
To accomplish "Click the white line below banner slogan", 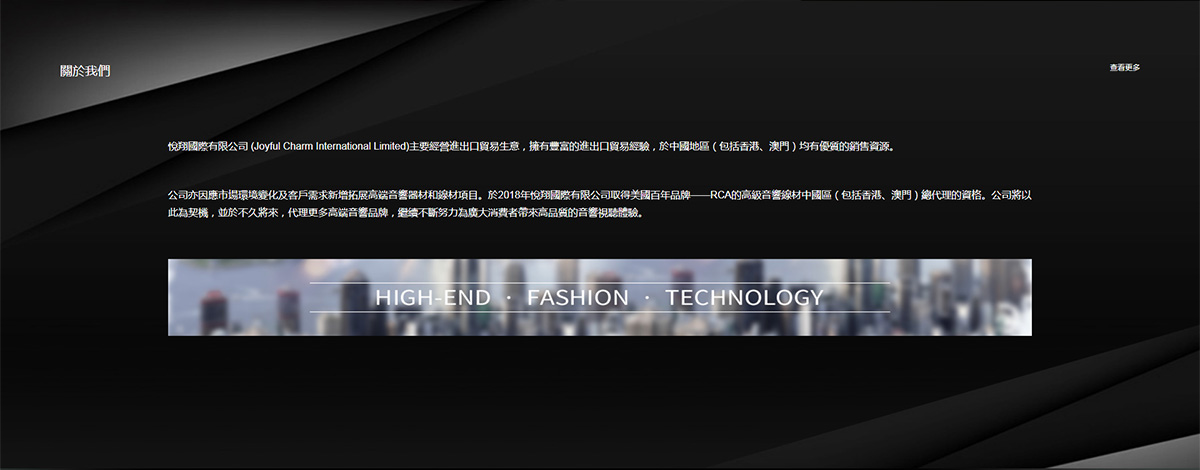I will [600, 312].
